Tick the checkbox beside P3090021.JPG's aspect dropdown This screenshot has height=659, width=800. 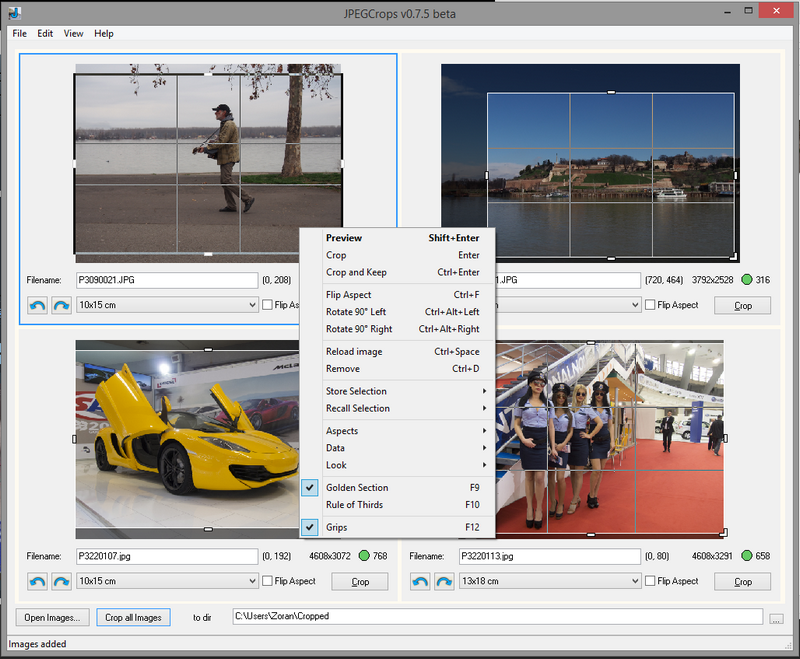point(267,305)
